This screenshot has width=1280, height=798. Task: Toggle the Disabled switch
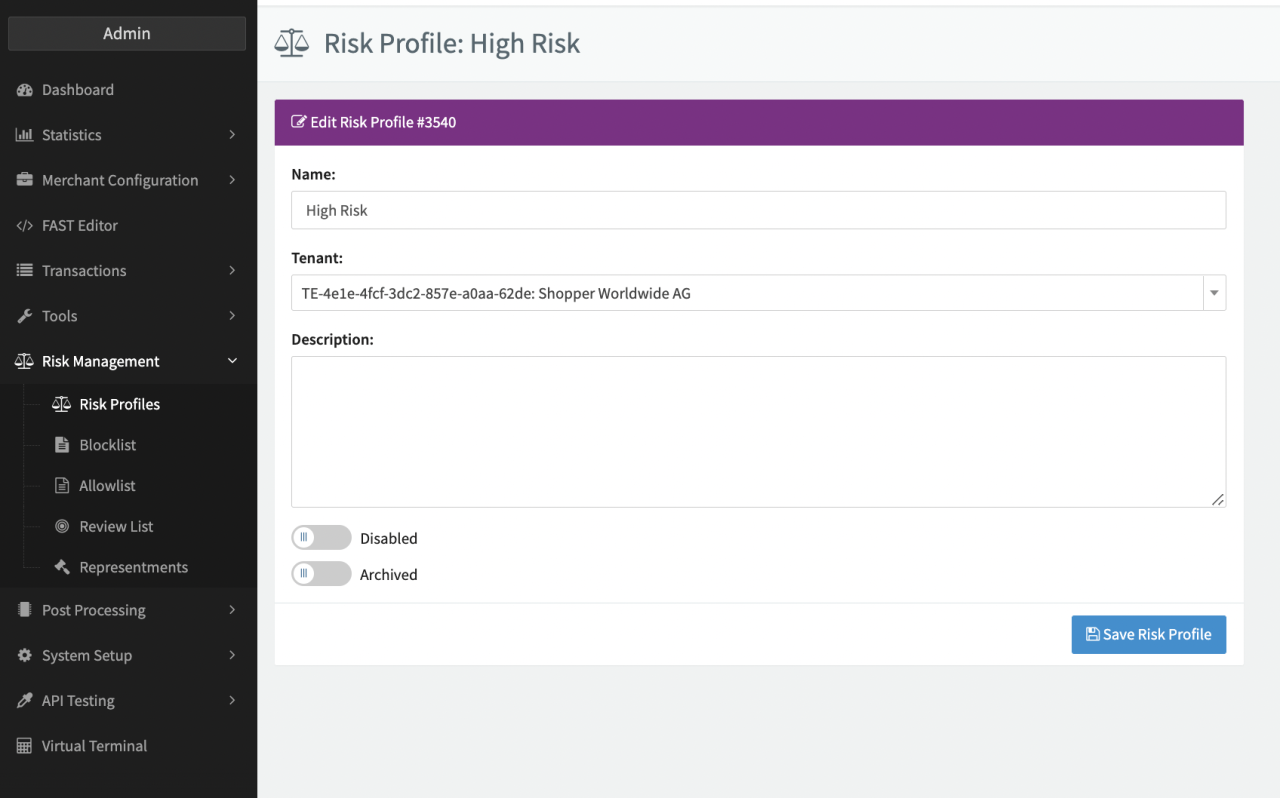(321, 538)
